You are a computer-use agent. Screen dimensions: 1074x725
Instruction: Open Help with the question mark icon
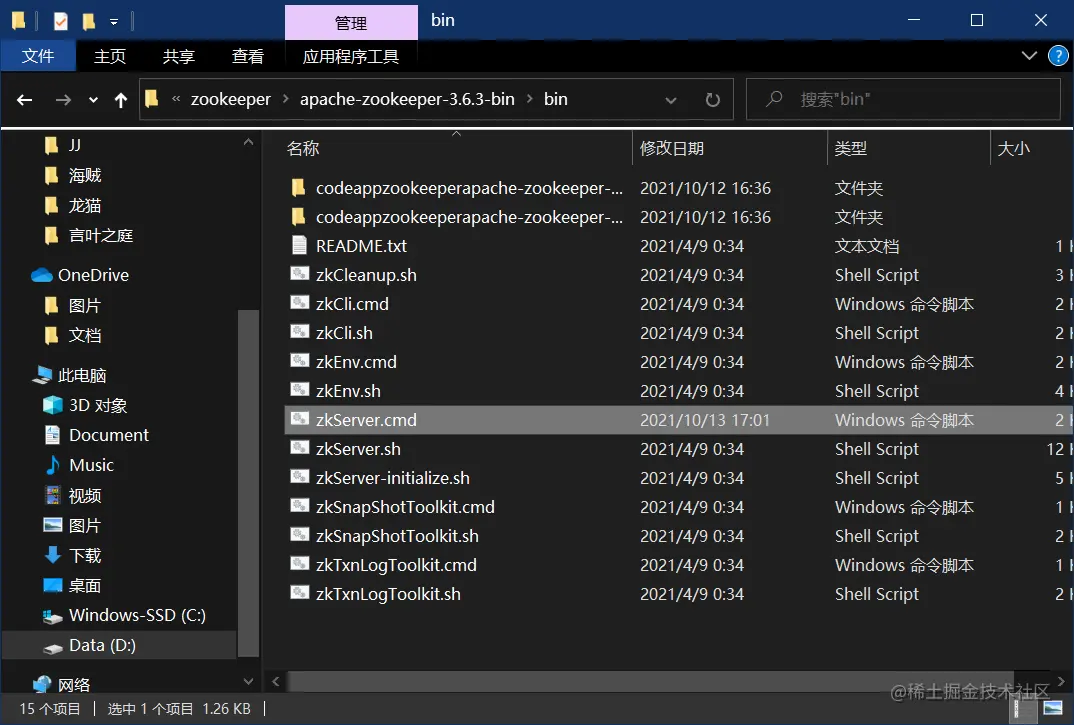tap(1058, 56)
